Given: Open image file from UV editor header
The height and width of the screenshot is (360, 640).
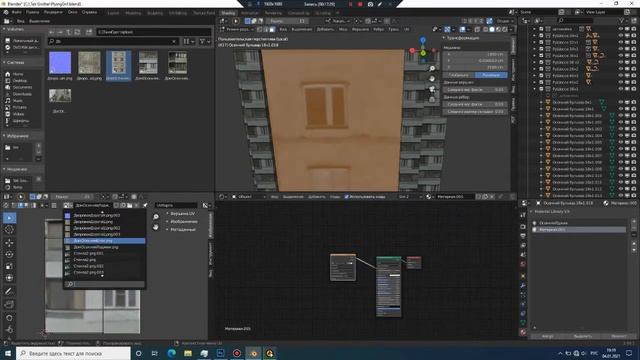Looking at the screenshot, I should (130, 205).
